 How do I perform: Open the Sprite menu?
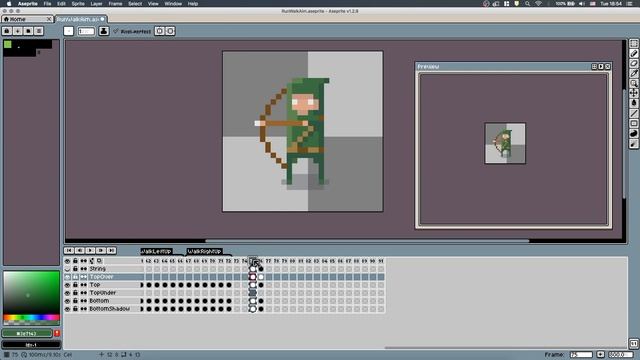click(x=78, y=4)
